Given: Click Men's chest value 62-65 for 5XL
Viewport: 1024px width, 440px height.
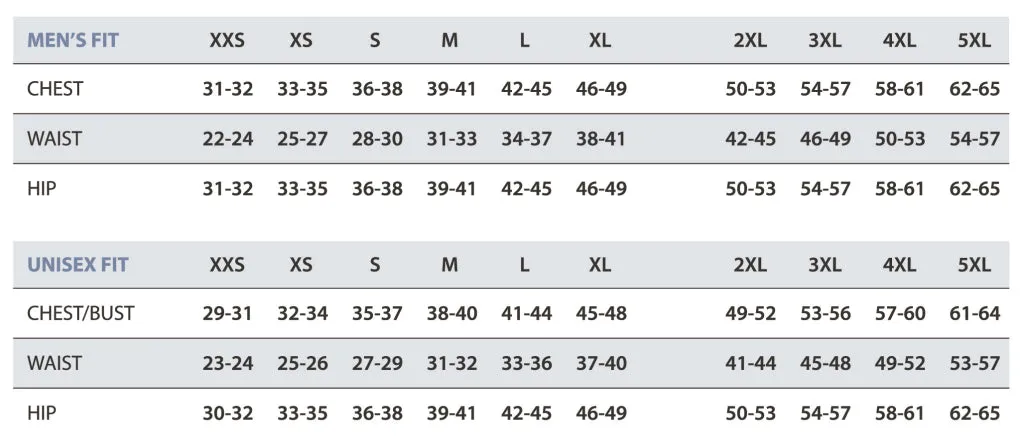Looking at the screenshot, I should click(974, 89).
